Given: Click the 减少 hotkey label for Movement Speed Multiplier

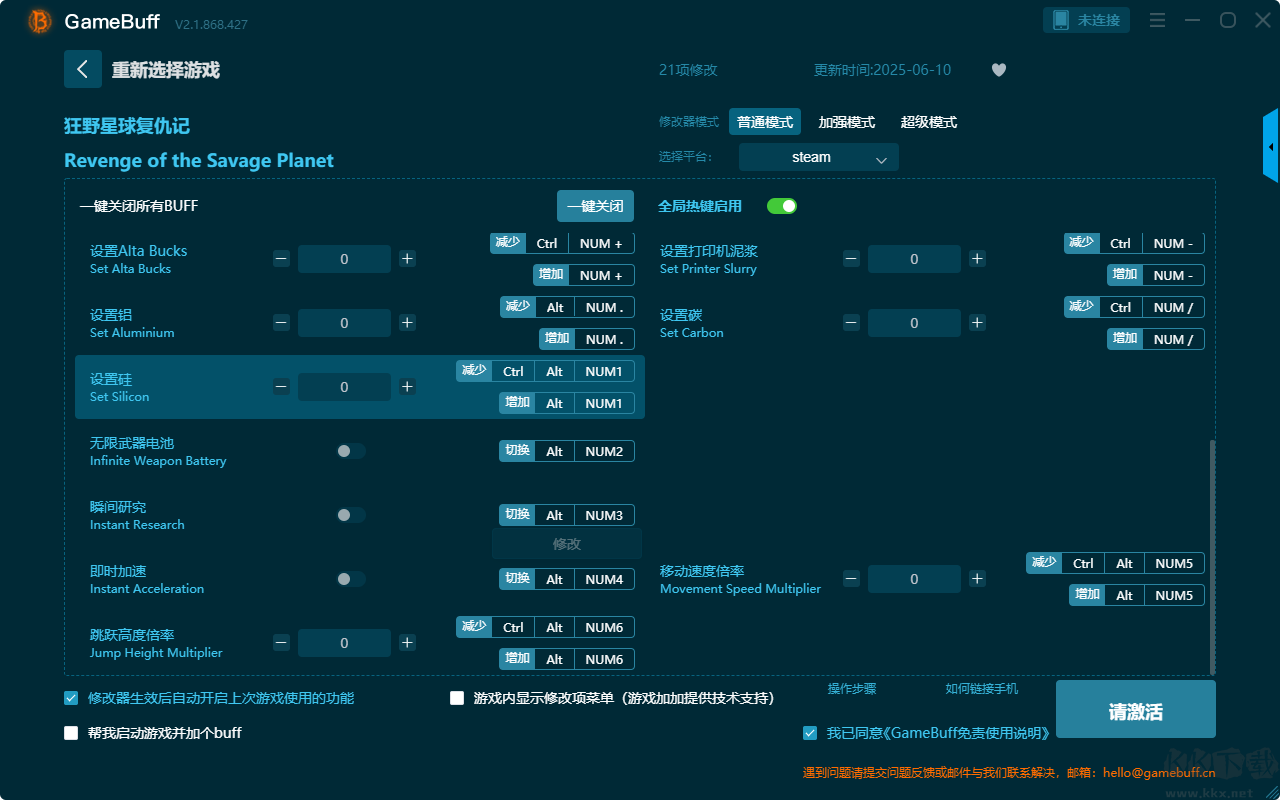Looking at the screenshot, I should coord(1044,563).
